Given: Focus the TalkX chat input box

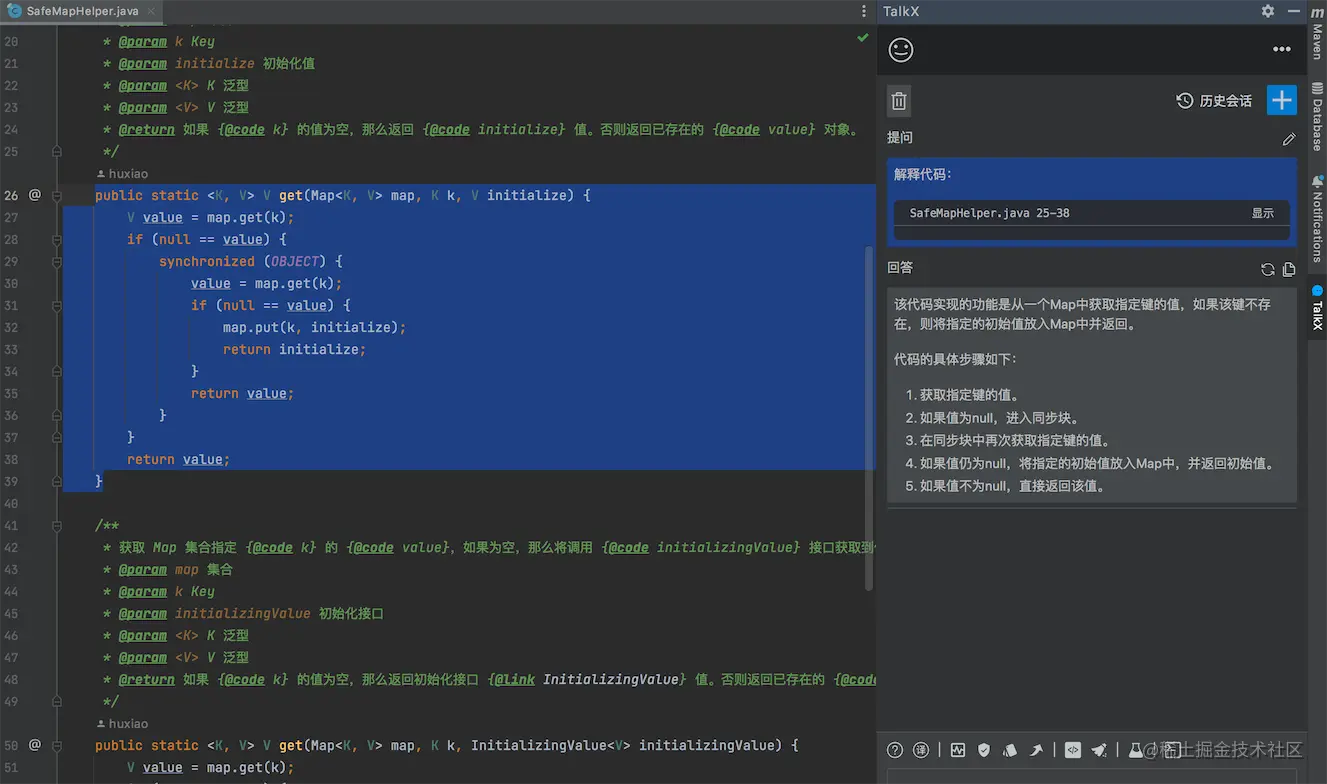Looking at the screenshot, I should click(1092, 776).
